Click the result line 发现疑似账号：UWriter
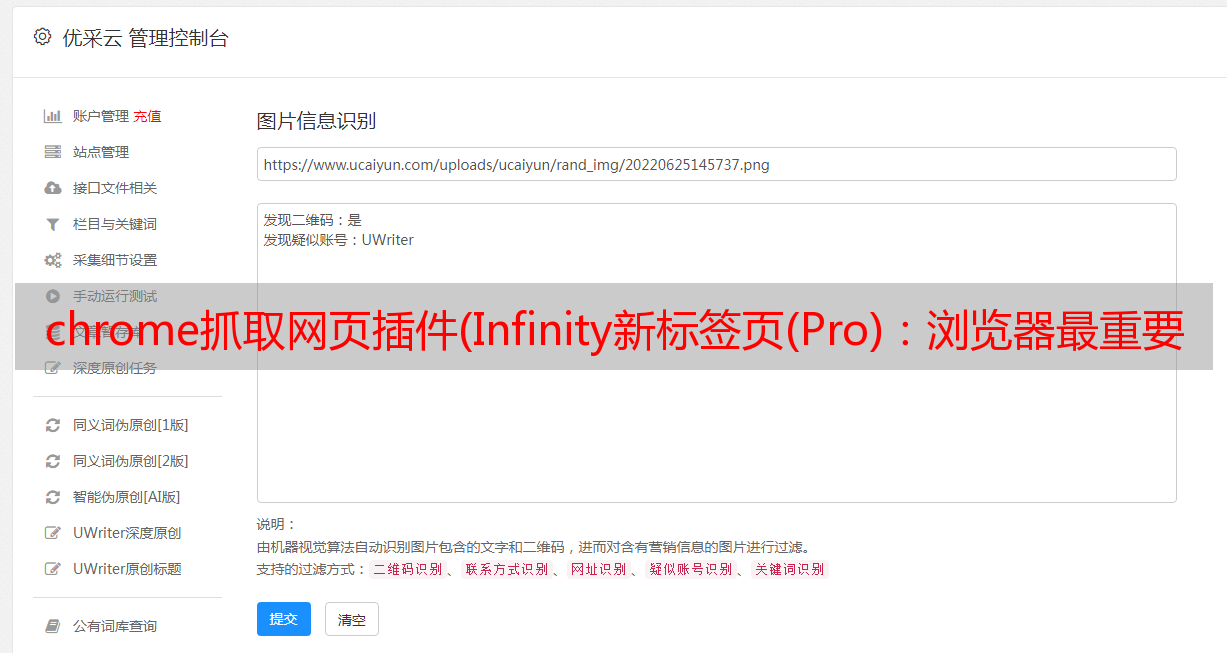This screenshot has width=1227, height=653. click(x=339, y=240)
